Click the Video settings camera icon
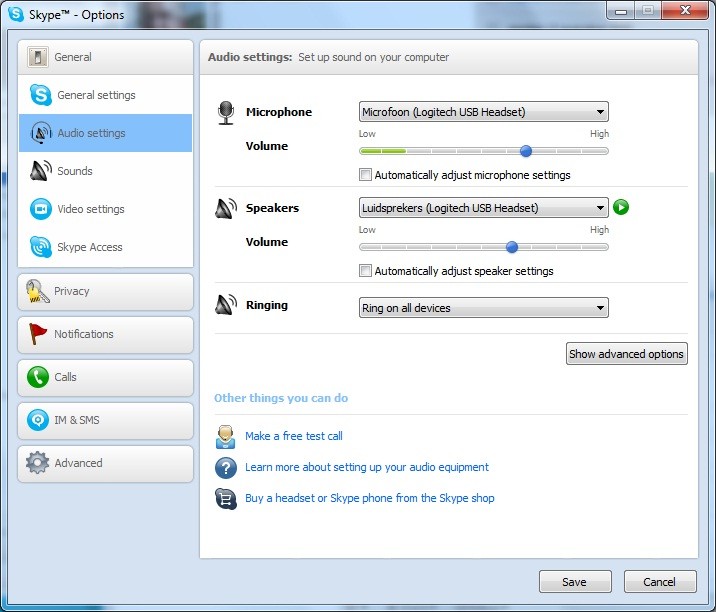The height and width of the screenshot is (612, 716). pyautogui.click(x=41, y=209)
